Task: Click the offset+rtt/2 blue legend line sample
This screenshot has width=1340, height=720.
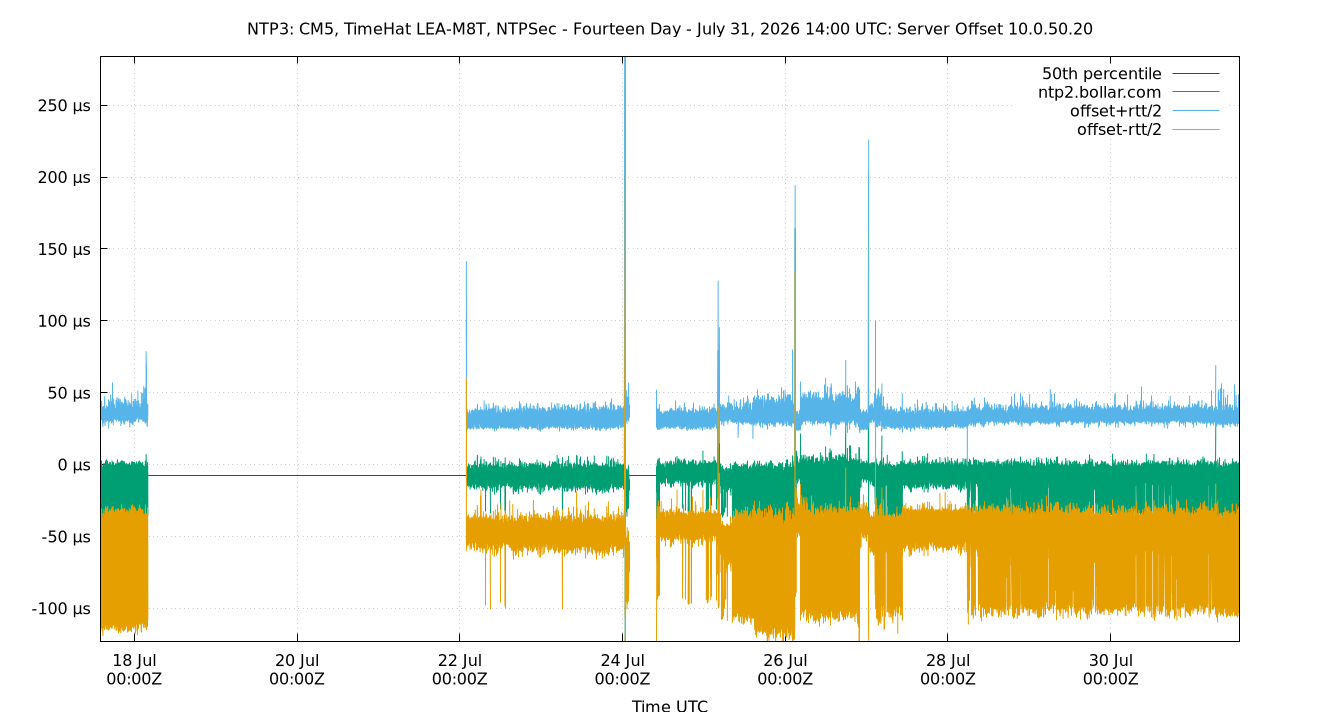Action: pyautogui.click(x=1195, y=111)
